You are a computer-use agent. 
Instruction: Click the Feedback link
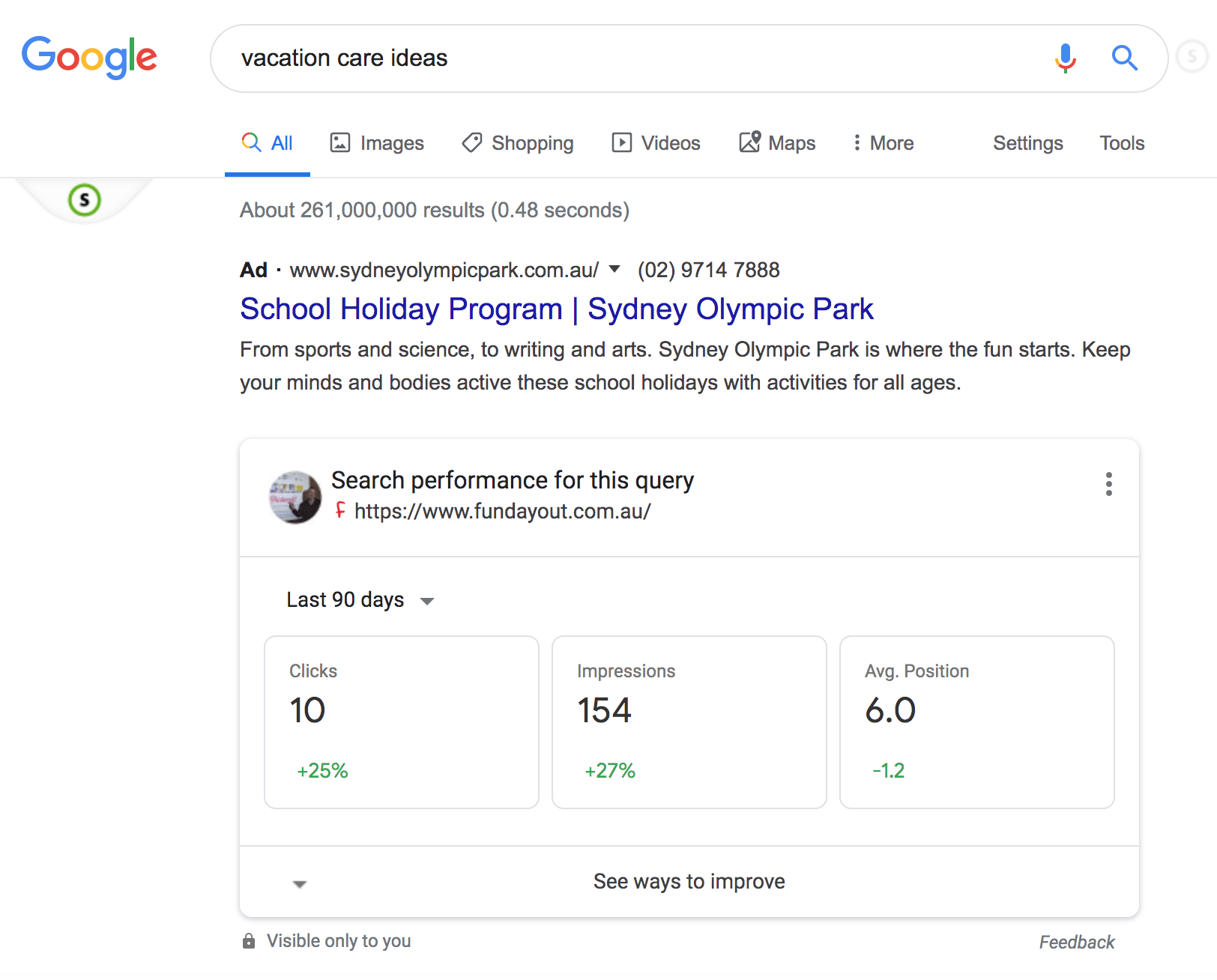pos(1076,942)
